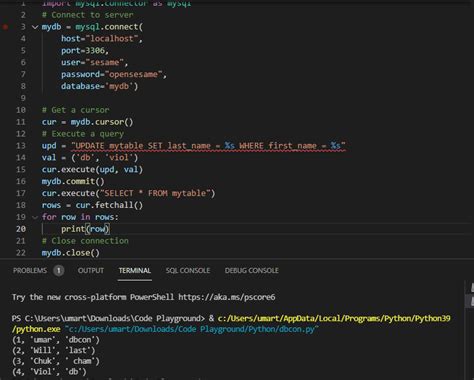This screenshot has height=380, width=474.
Task: Click the # Connect to server comment
Action: [x=88, y=15]
